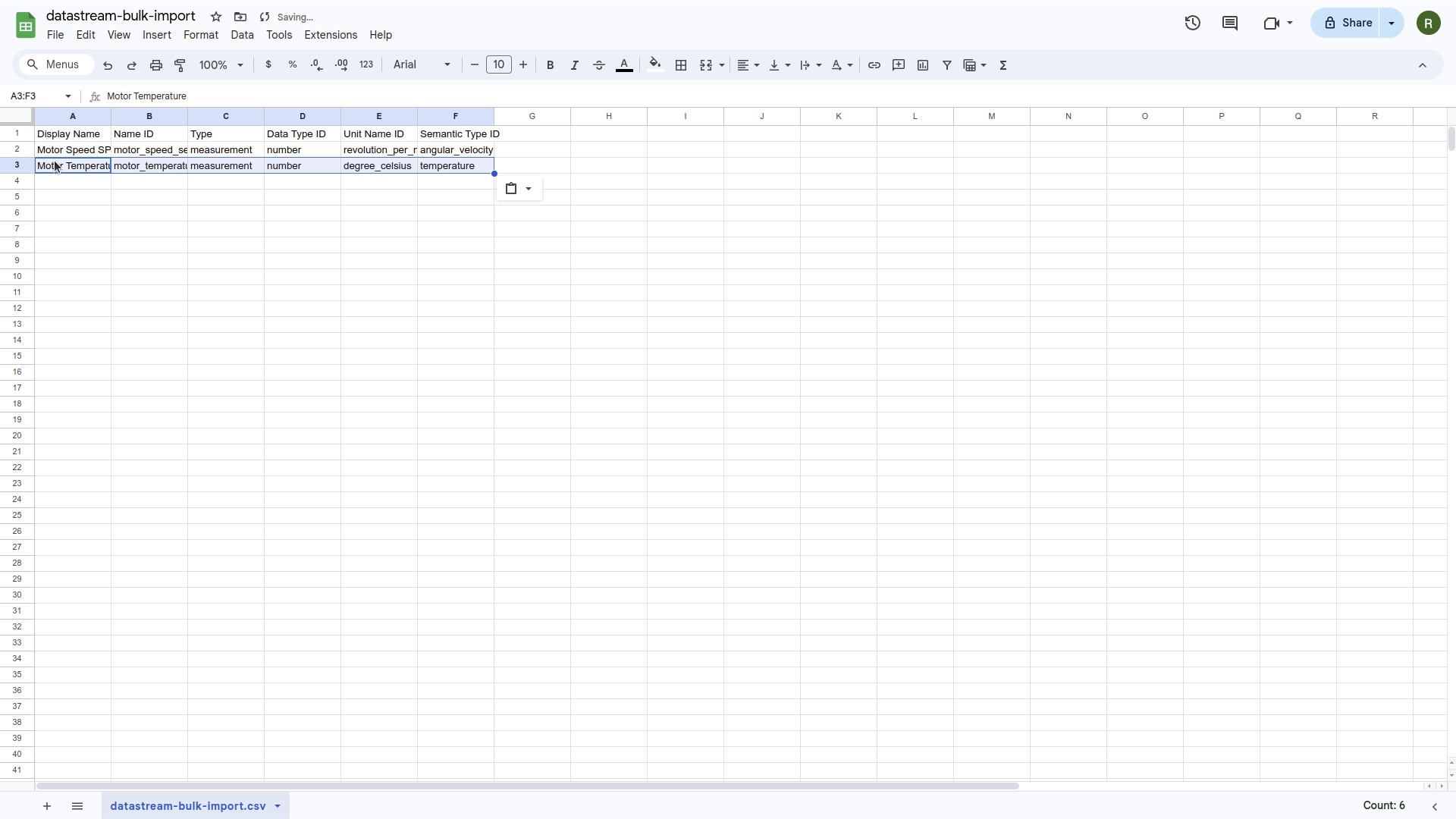Viewport: 1456px width, 819px height.
Task: Click the Share button
Action: click(1348, 23)
